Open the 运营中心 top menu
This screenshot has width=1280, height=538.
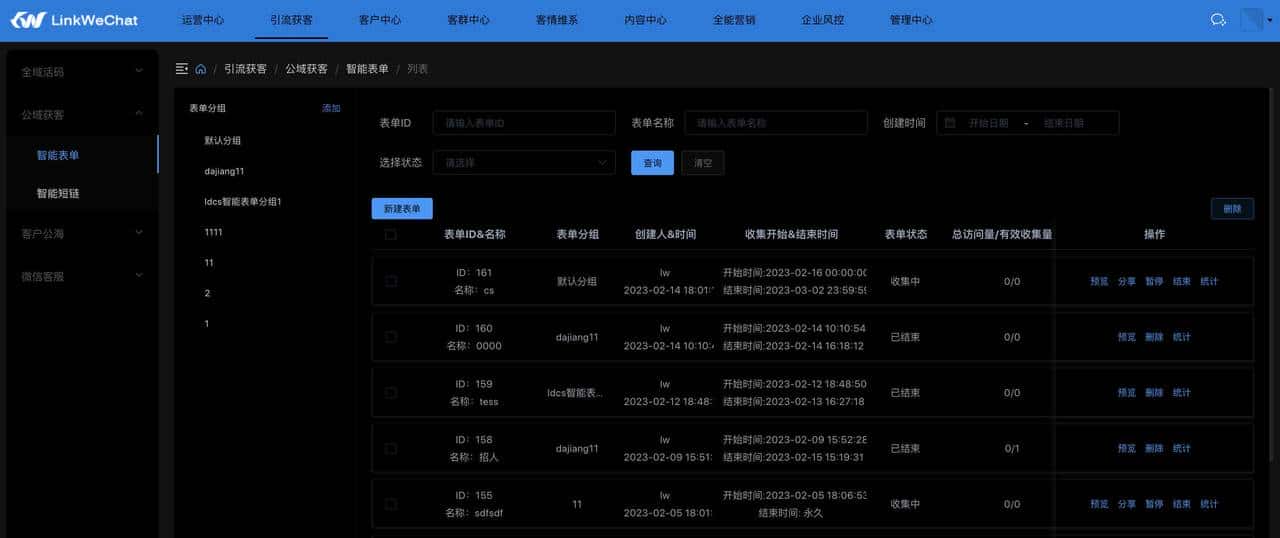tap(203, 20)
